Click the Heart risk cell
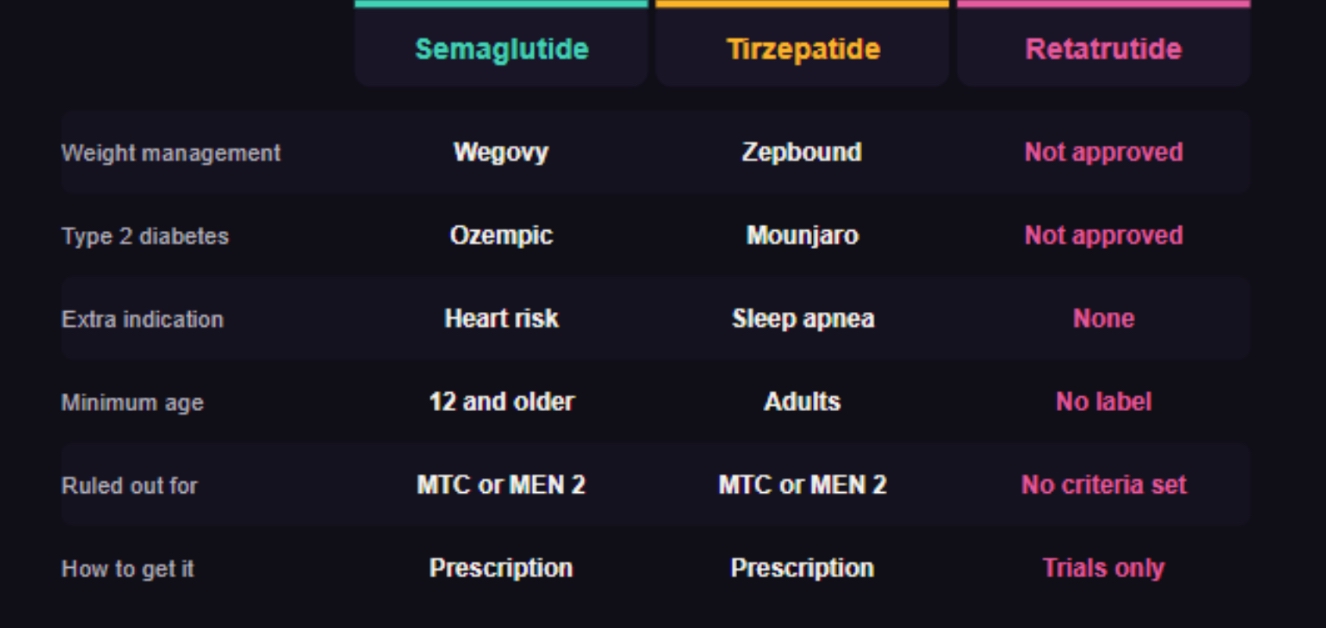Screen dimensions: 1326x628 click(x=501, y=318)
